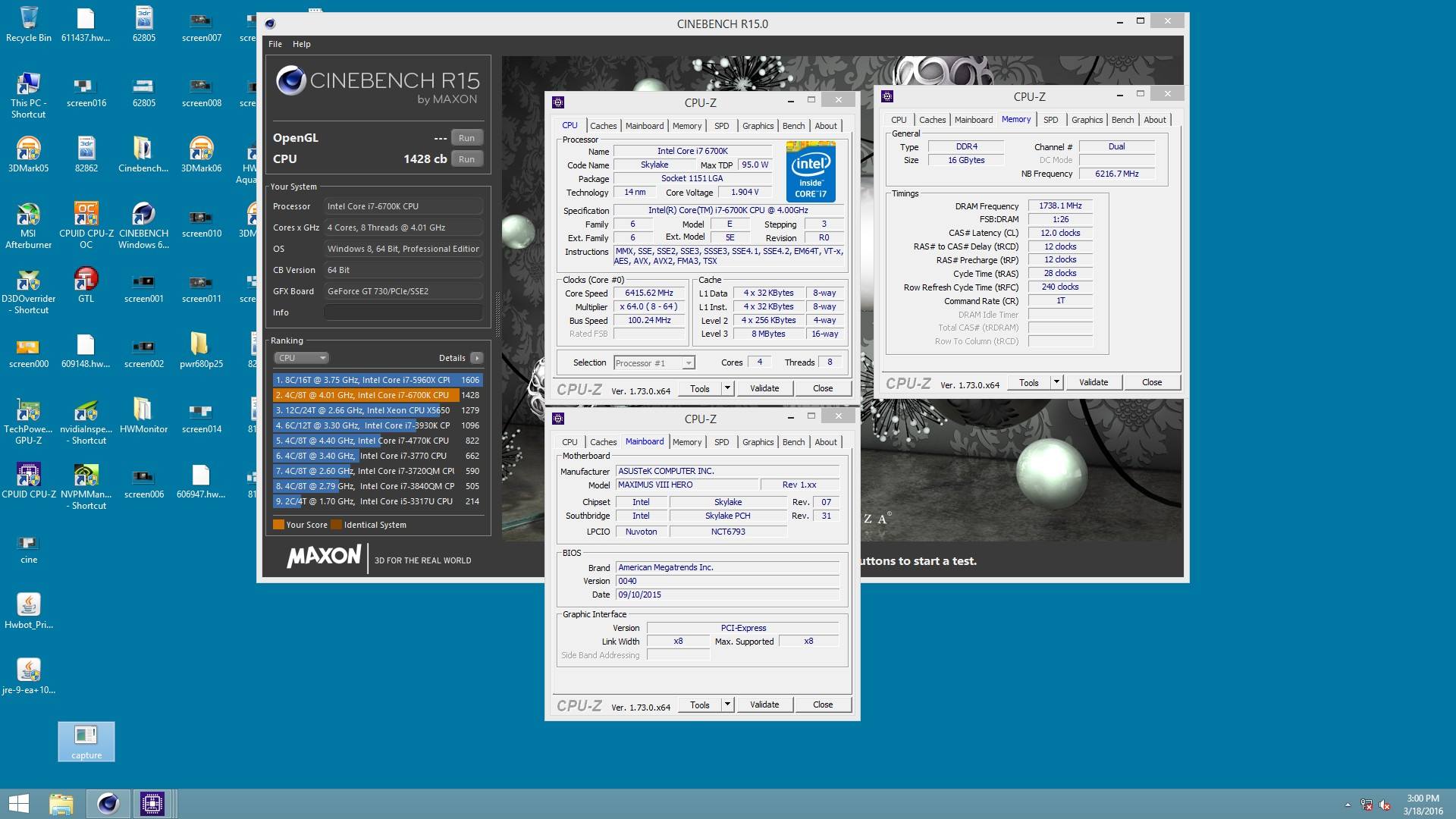Open 3DMark06 desktop icon

201,154
